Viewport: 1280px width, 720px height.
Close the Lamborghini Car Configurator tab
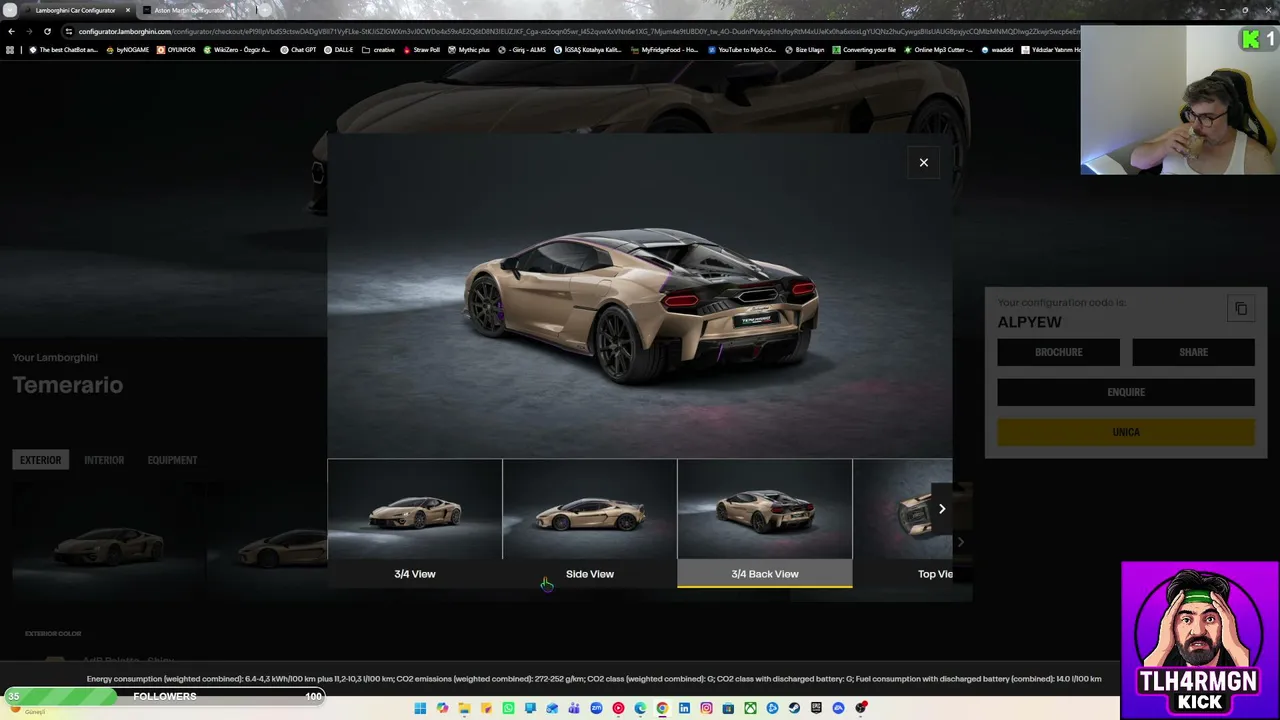pos(127,10)
